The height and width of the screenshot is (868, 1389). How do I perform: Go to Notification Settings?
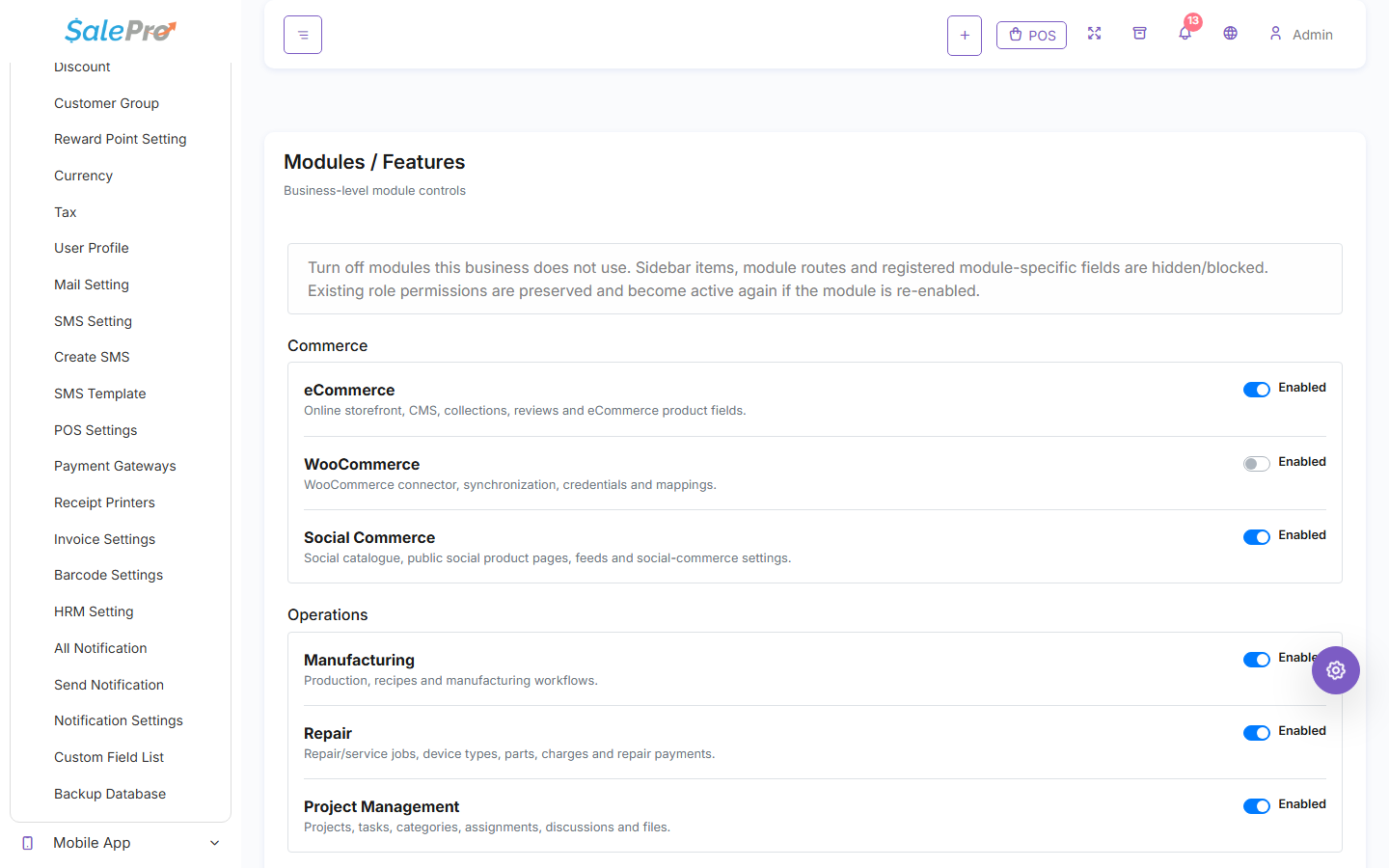[x=119, y=720]
